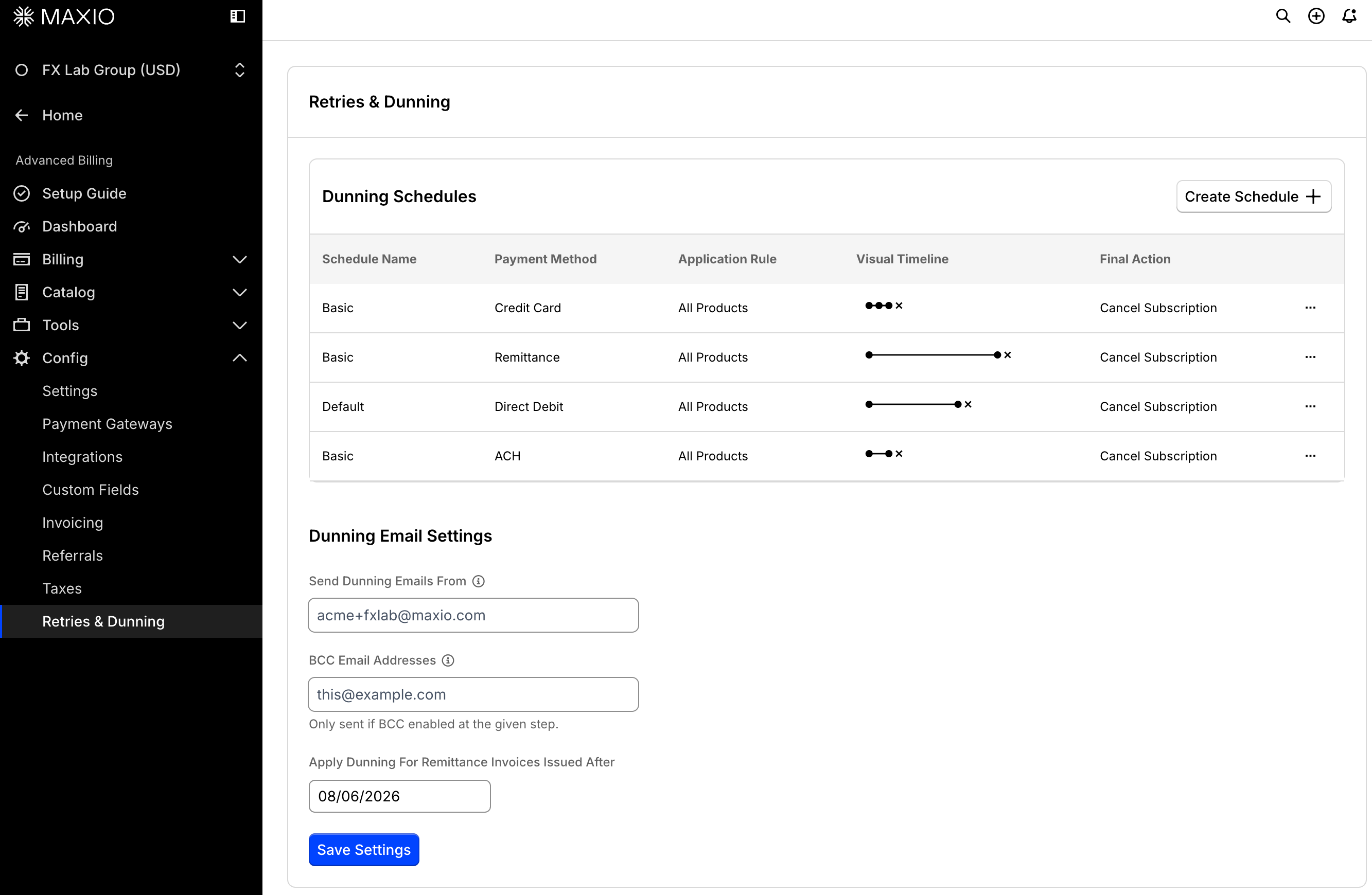The image size is (1372, 895).
Task: Open Taxes page
Action: [x=62, y=588]
